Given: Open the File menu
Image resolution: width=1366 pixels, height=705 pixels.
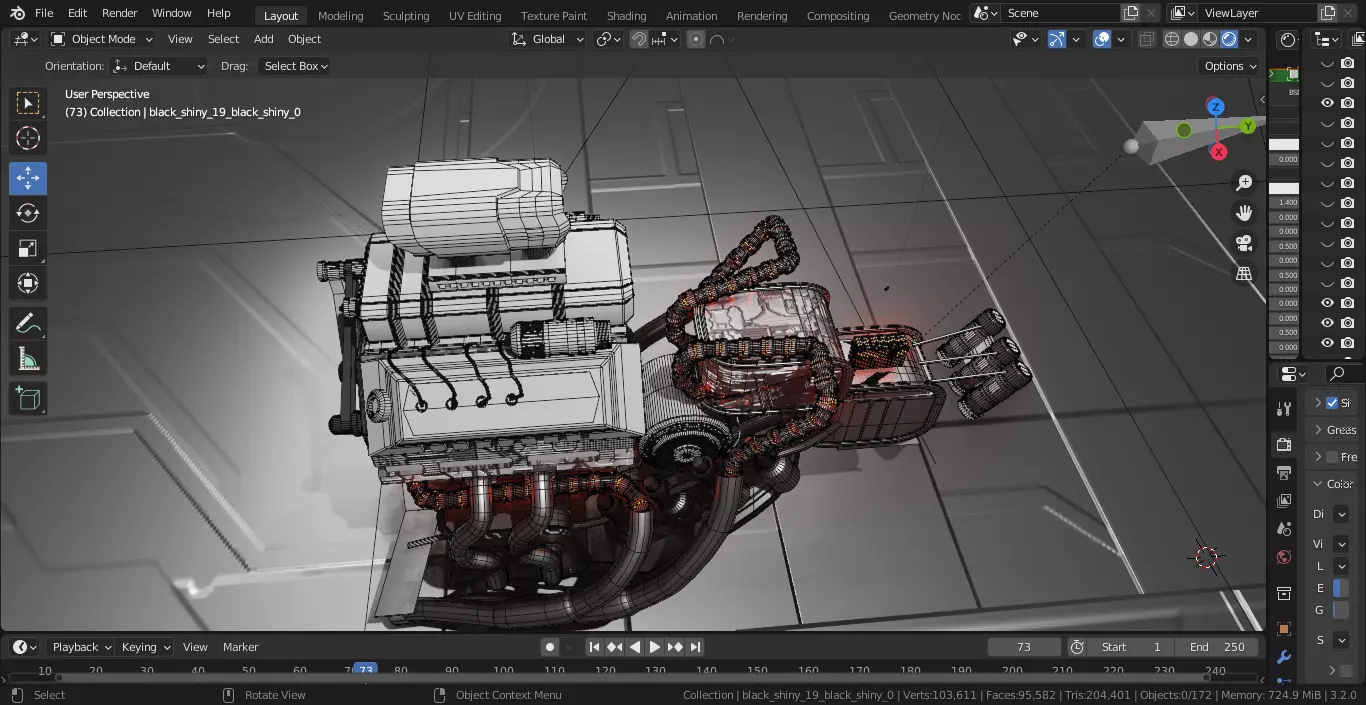Looking at the screenshot, I should tap(44, 13).
